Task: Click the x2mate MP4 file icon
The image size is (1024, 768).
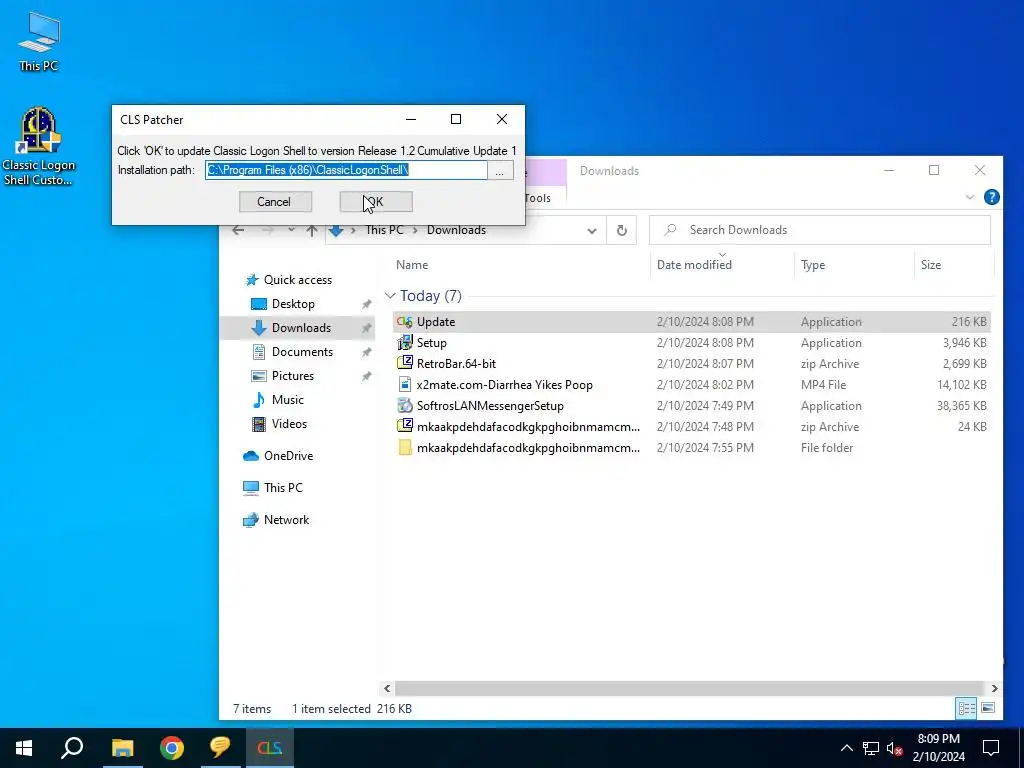Action: [405, 385]
